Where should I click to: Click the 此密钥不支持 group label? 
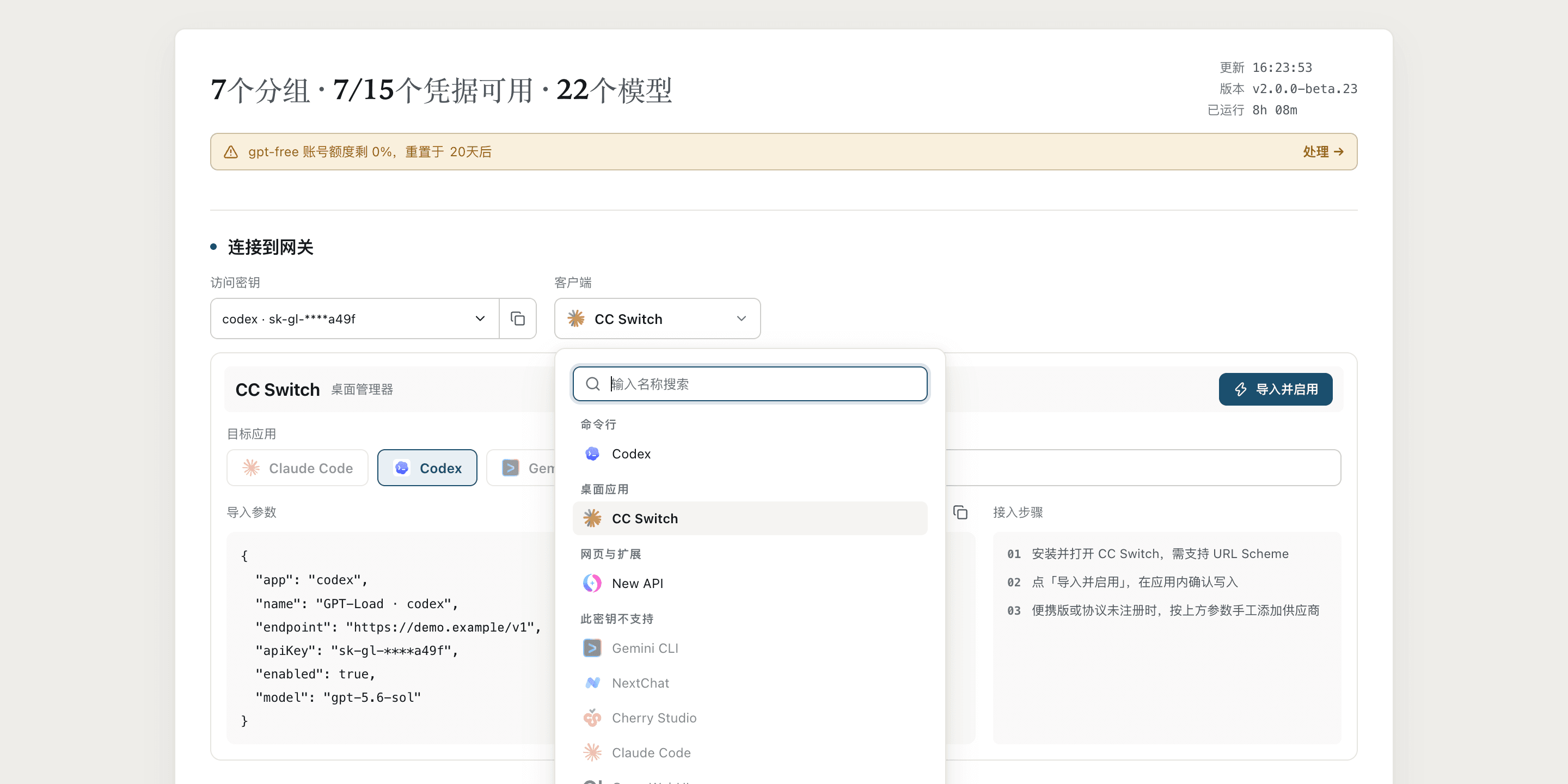click(x=617, y=618)
